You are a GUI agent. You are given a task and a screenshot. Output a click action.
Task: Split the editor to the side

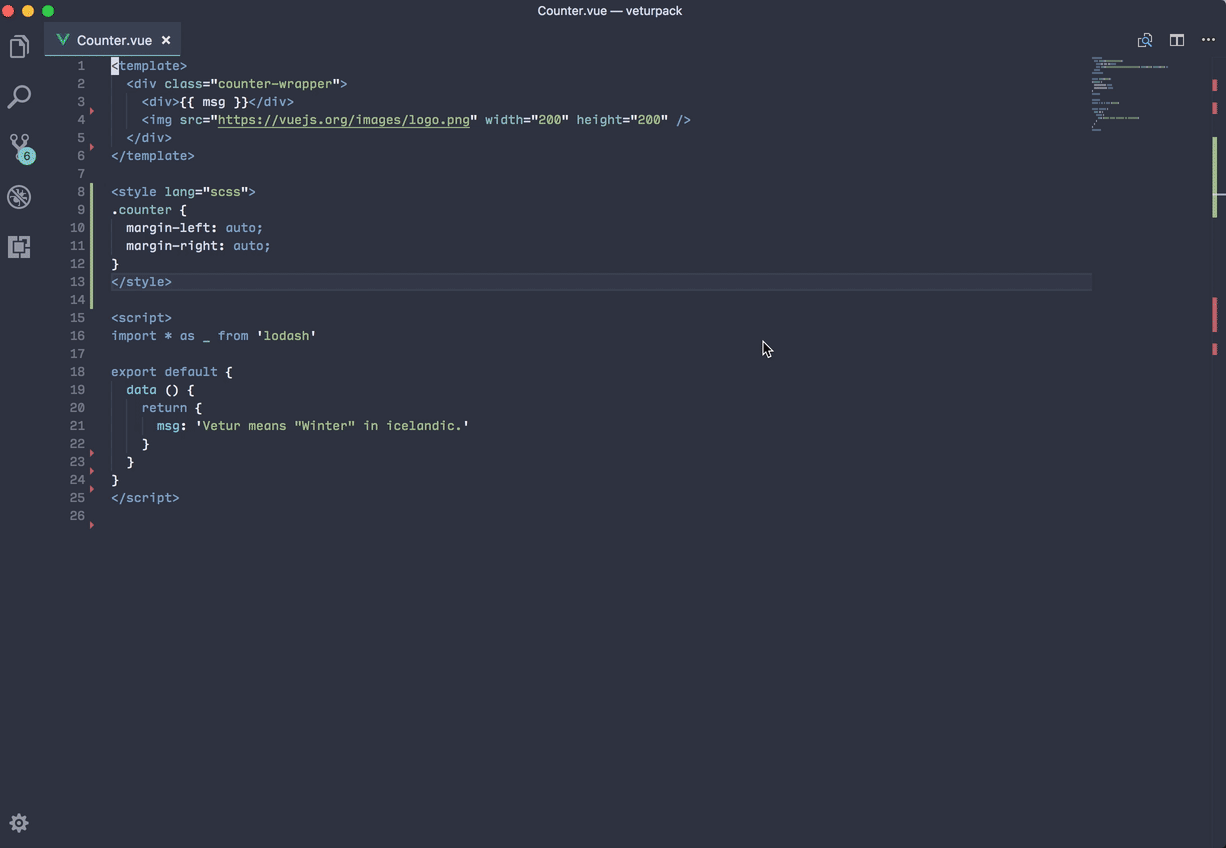[x=1177, y=40]
